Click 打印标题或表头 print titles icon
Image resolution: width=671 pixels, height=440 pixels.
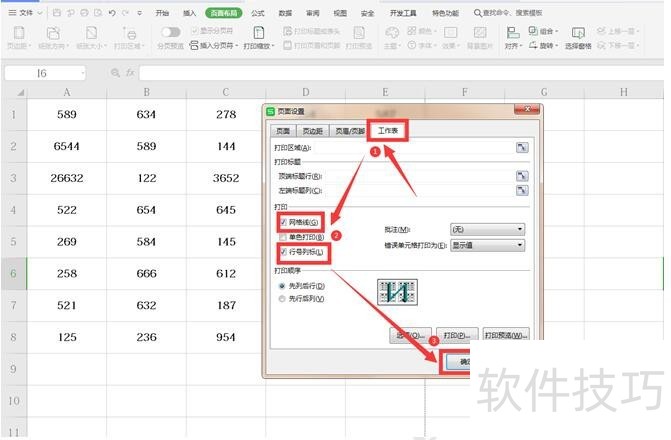pos(288,31)
